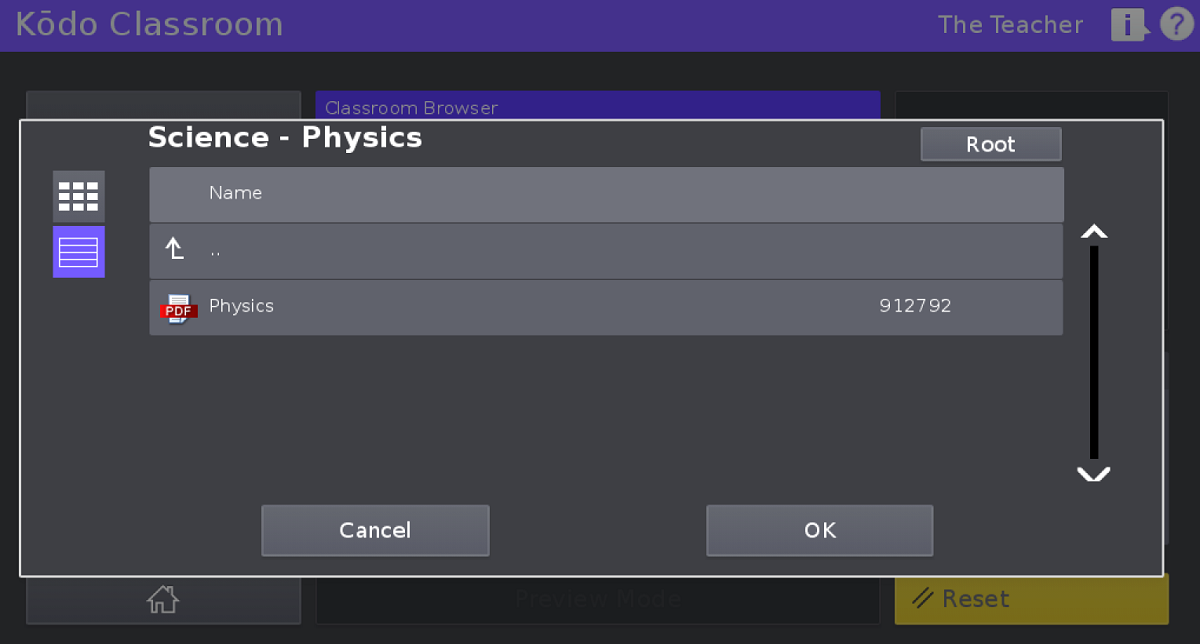Click the 912792 size value
The width and height of the screenshot is (1200, 644).
[x=915, y=306]
